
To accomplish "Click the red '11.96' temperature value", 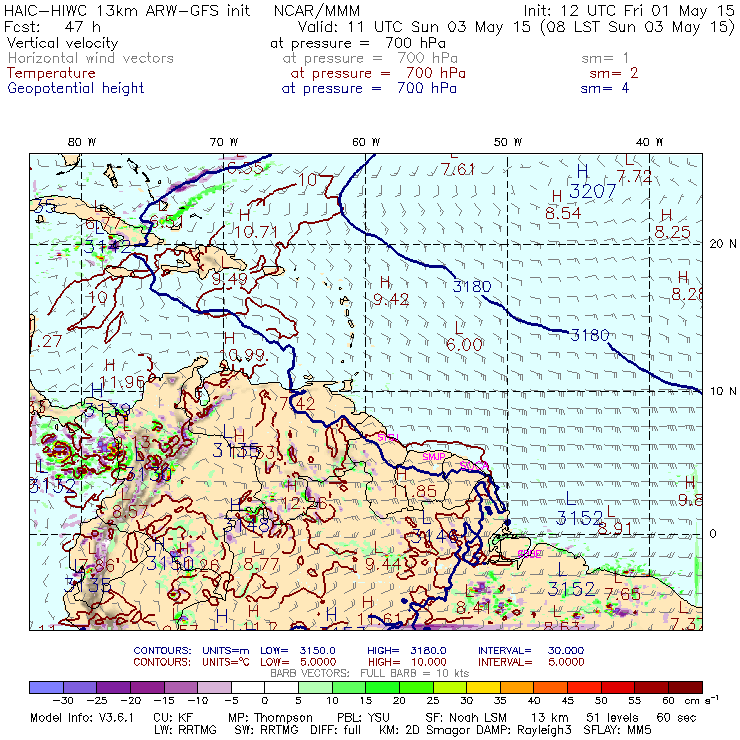I will tap(122, 382).
